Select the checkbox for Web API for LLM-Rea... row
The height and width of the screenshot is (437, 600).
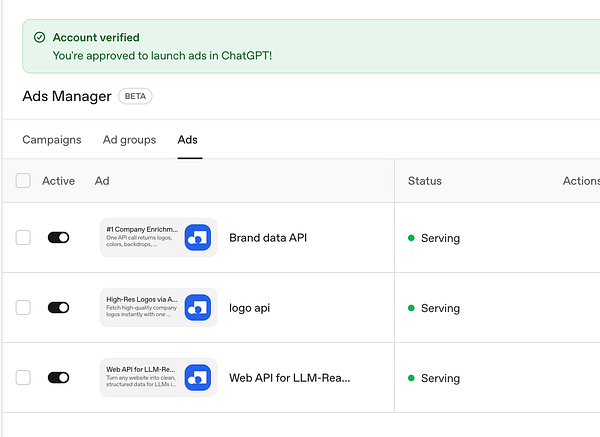23,378
